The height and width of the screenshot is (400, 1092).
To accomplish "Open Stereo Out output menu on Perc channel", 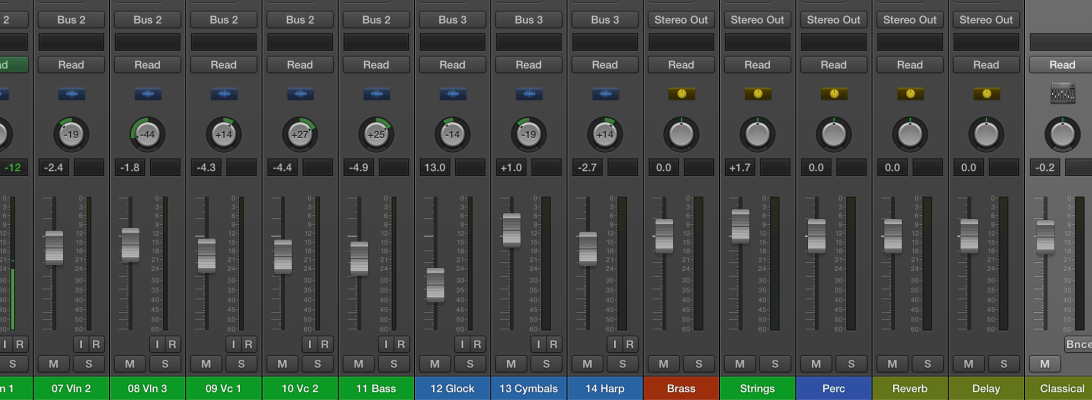I will click(833, 20).
